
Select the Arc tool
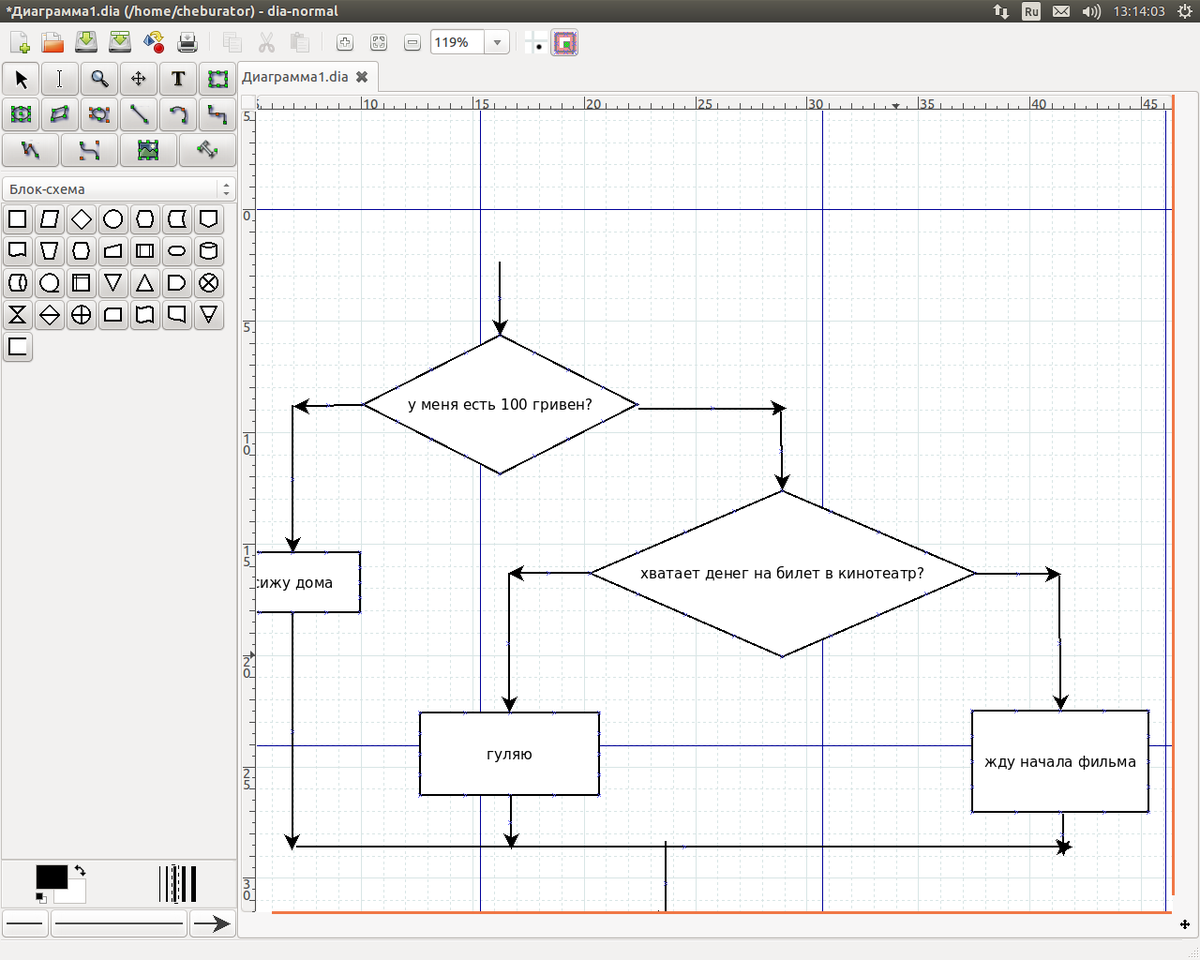177,115
